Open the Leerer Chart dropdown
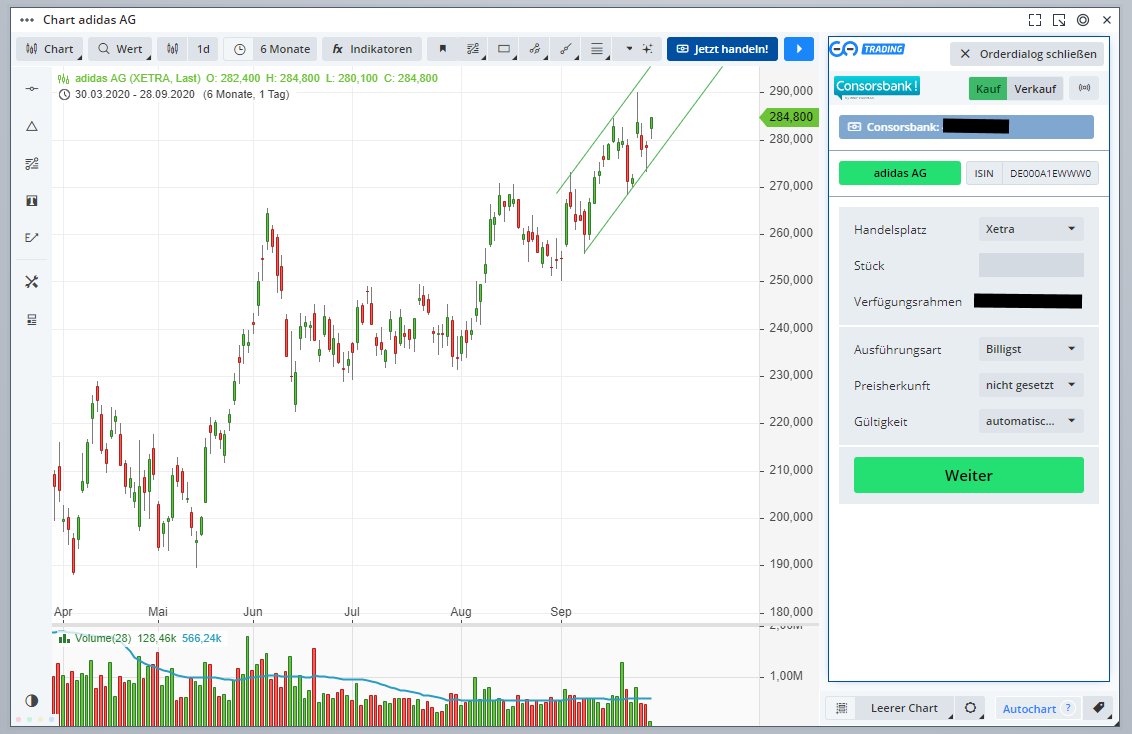The height and width of the screenshot is (734, 1132). coord(905,708)
